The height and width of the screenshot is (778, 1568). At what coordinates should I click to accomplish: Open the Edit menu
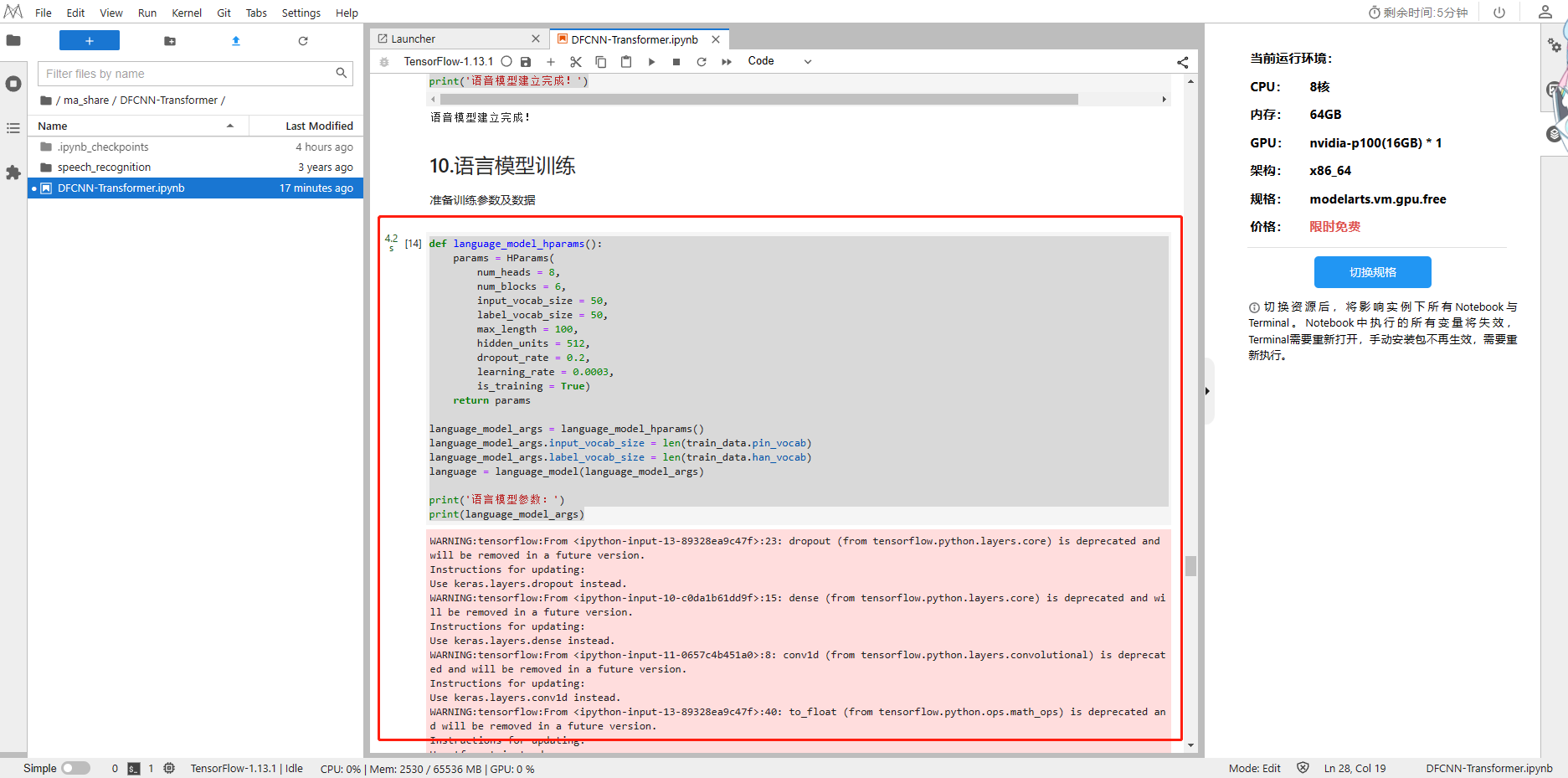click(x=75, y=13)
